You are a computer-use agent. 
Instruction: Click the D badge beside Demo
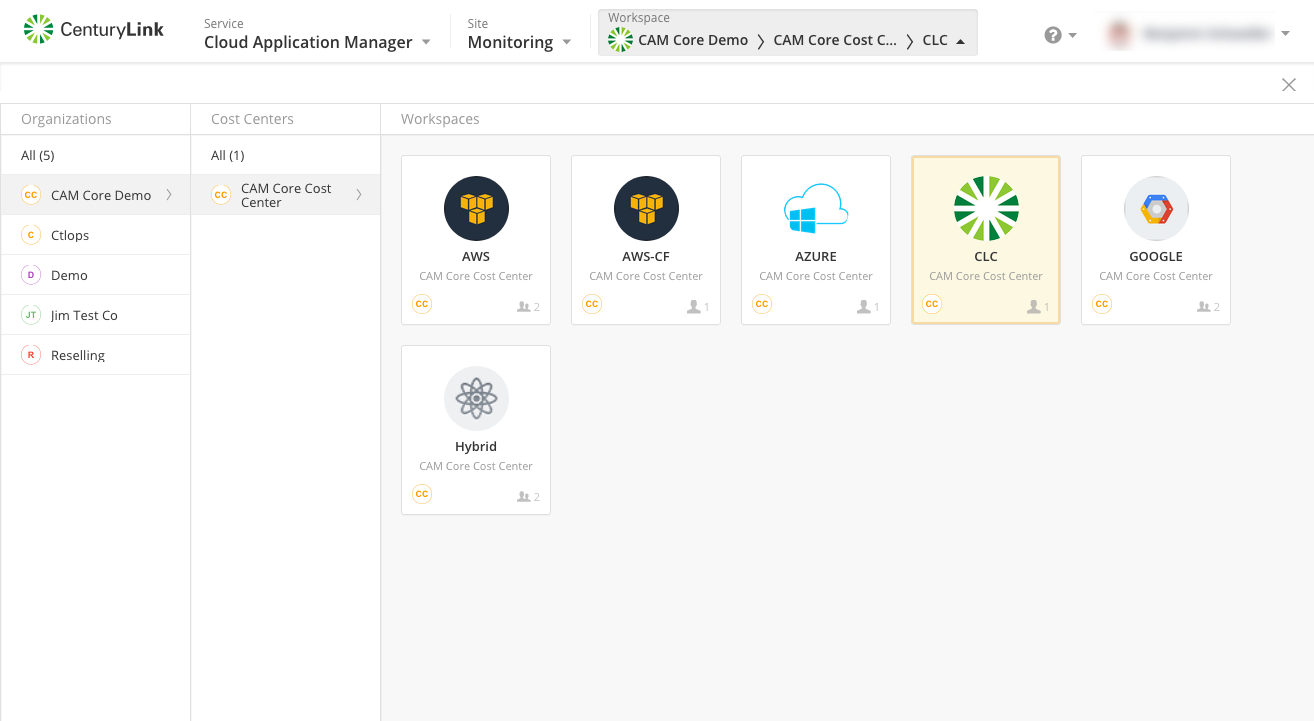click(31, 275)
